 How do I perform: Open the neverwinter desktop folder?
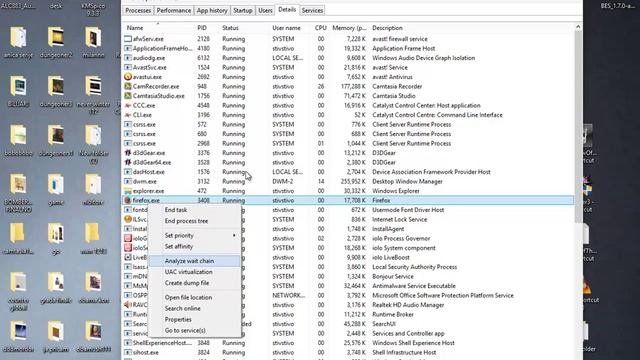pyautogui.click(x=93, y=94)
